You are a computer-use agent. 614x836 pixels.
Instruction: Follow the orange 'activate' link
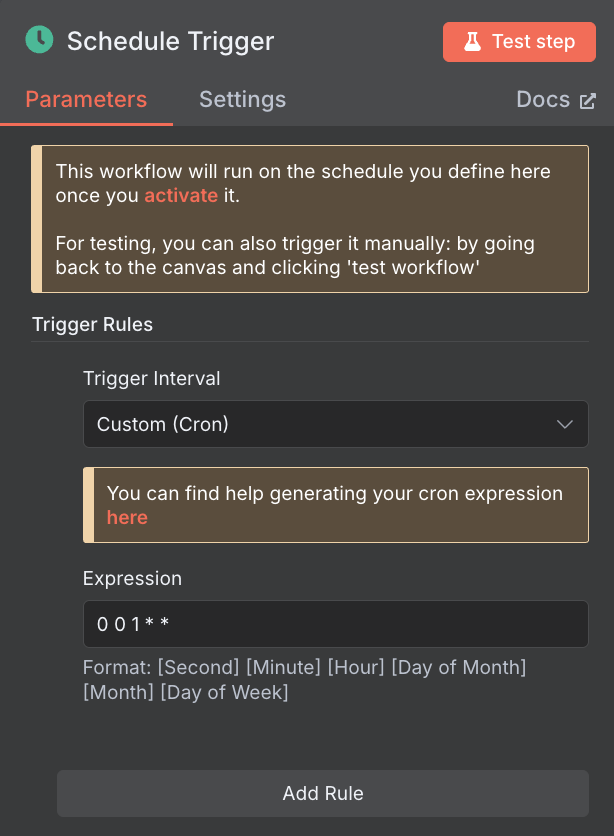pyautogui.click(x=181, y=196)
